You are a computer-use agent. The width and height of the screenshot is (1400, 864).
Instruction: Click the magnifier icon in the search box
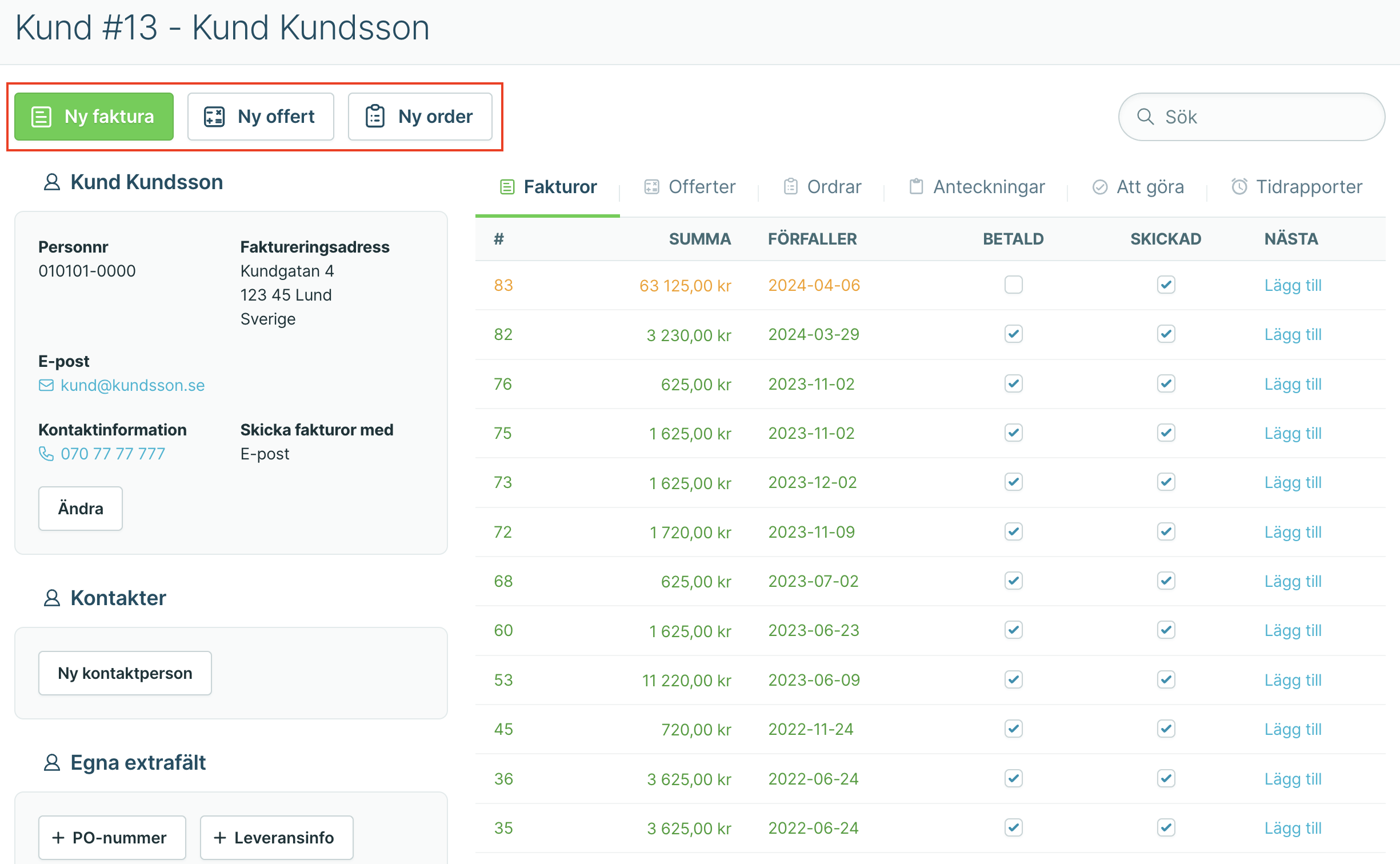1145,117
